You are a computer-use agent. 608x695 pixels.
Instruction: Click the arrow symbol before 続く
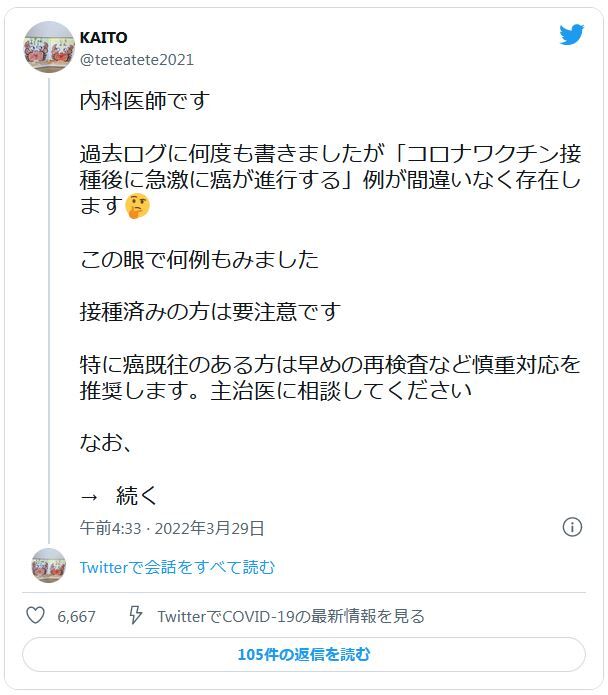point(89,497)
